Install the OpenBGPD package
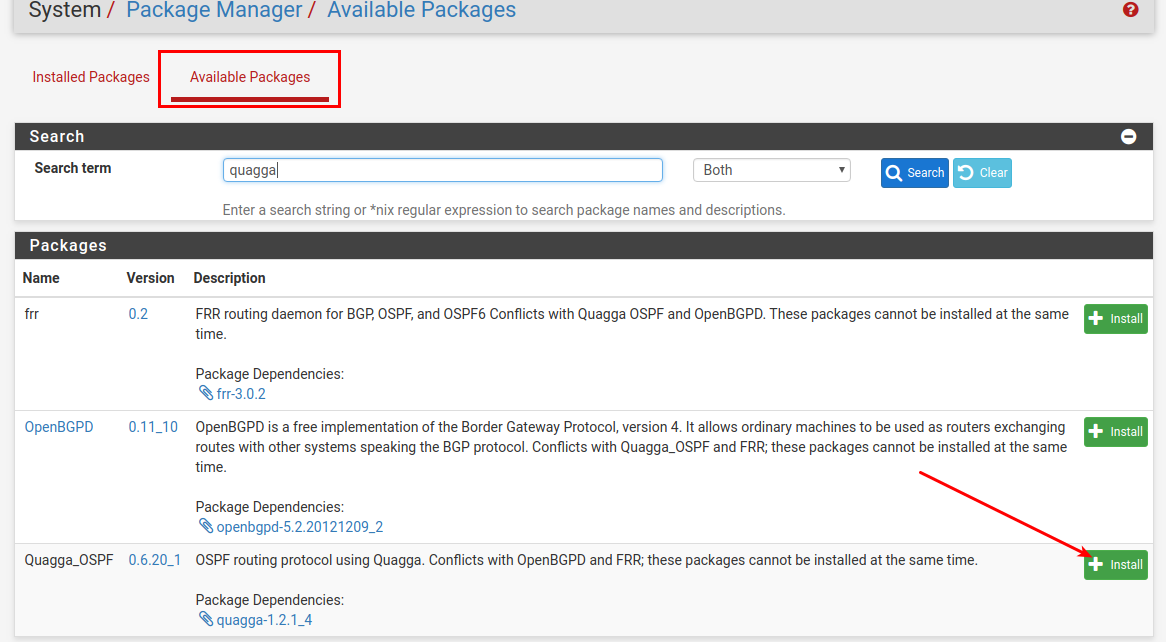This screenshot has height=642, width=1166. pos(1115,432)
